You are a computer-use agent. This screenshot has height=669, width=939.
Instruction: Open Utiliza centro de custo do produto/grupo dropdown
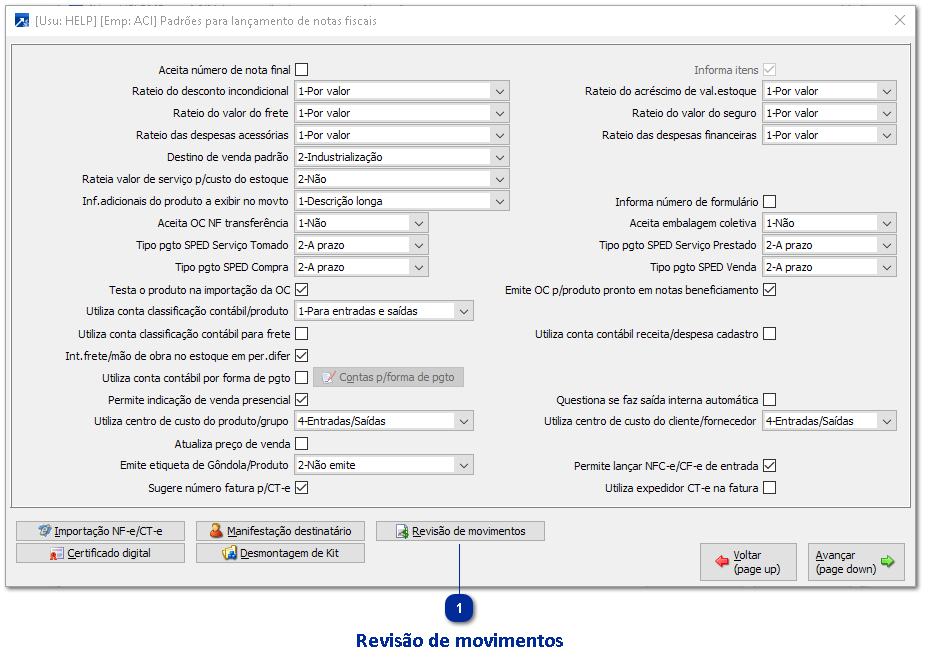coord(384,421)
